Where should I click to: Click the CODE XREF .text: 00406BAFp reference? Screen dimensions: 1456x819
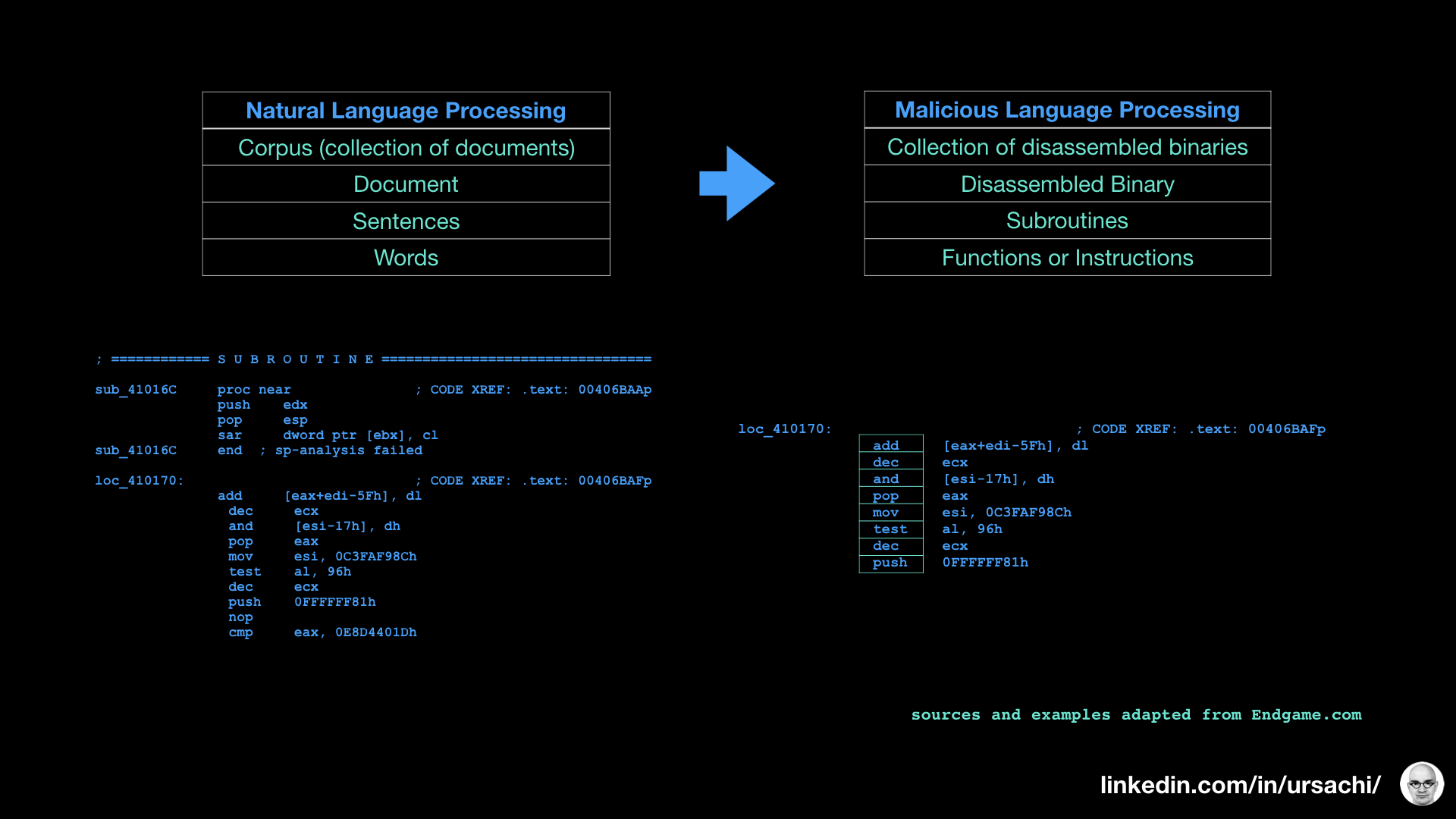click(x=1198, y=428)
